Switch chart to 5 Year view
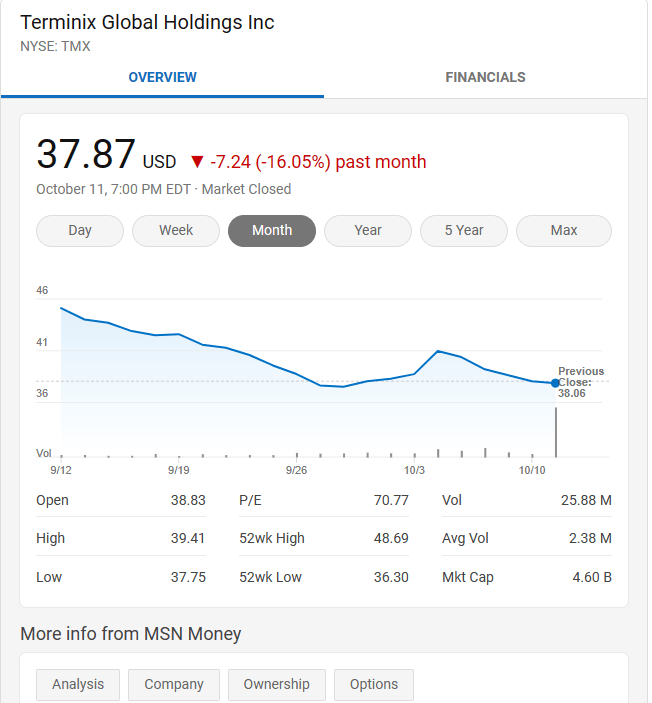 point(464,231)
